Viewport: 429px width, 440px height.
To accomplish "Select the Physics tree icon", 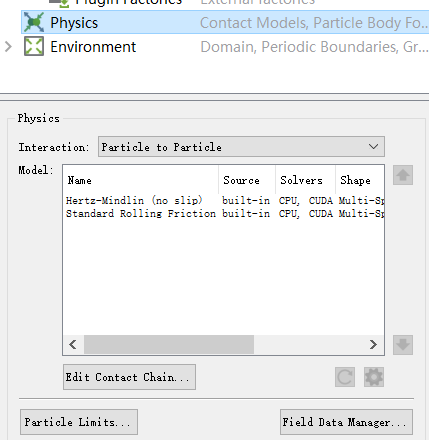I will [34, 22].
